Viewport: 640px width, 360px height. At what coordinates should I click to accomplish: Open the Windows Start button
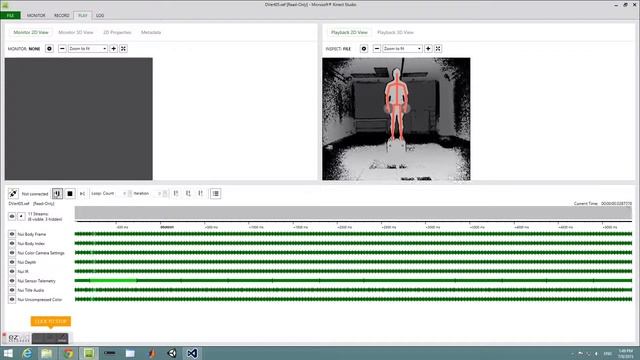(8, 353)
